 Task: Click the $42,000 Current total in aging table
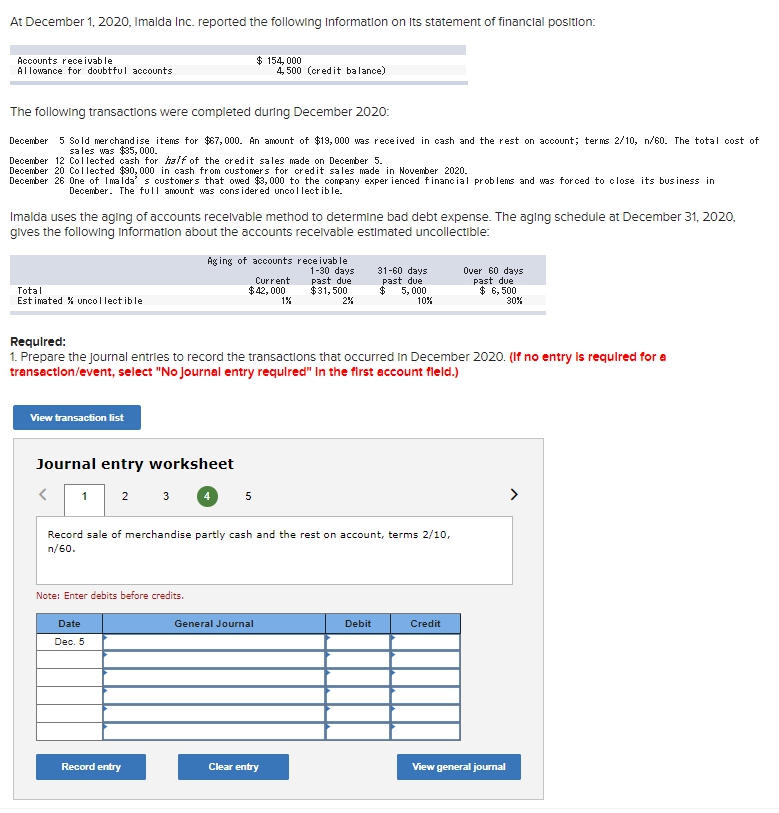pyautogui.click(x=267, y=291)
